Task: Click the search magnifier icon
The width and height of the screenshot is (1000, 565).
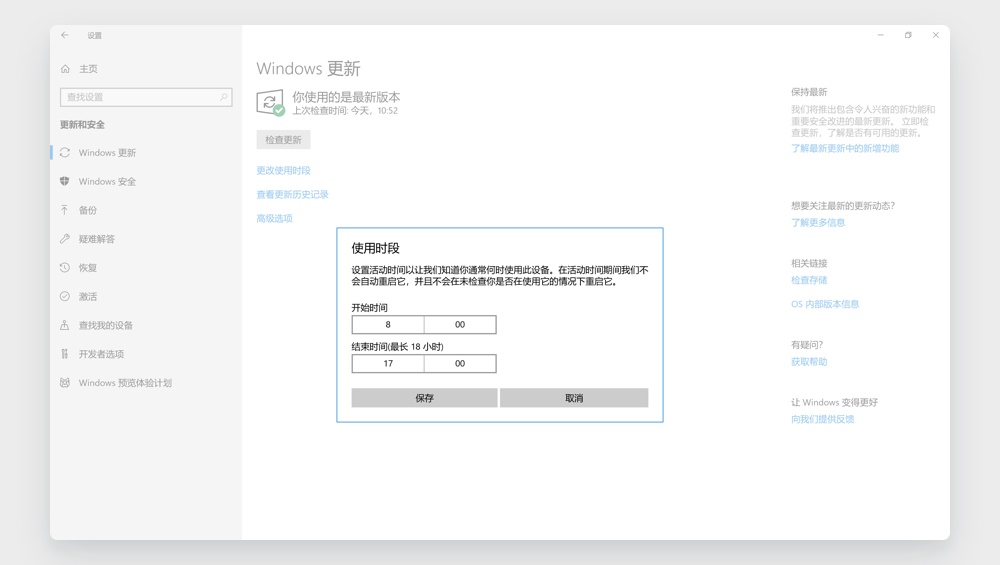Action: pos(224,97)
